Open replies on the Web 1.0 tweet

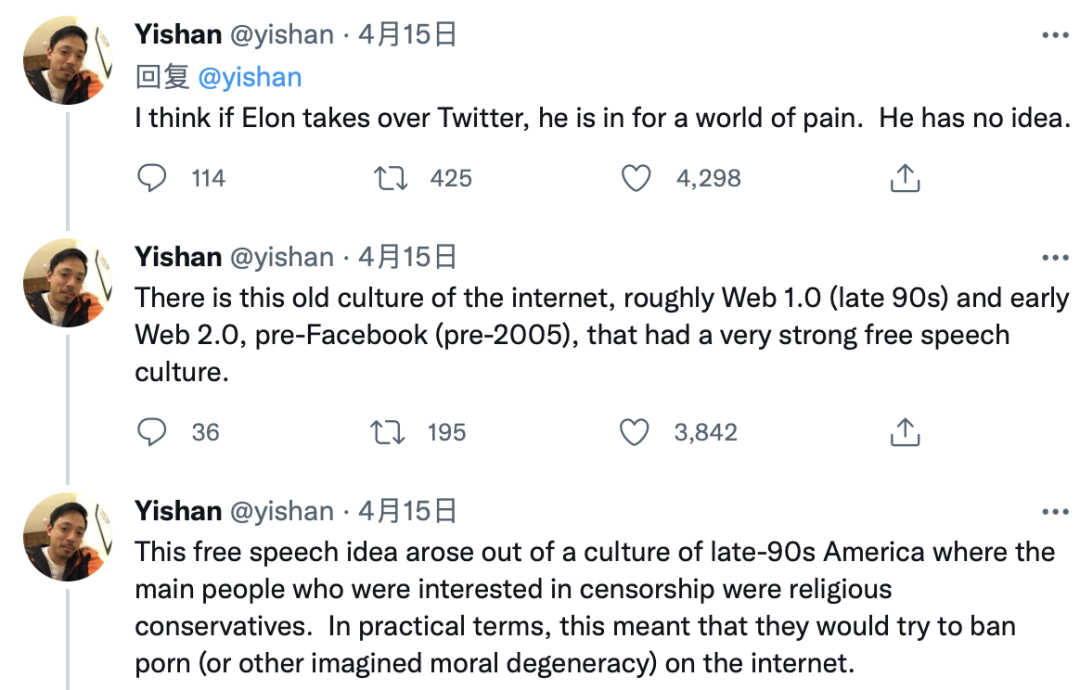click(x=152, y=432)
